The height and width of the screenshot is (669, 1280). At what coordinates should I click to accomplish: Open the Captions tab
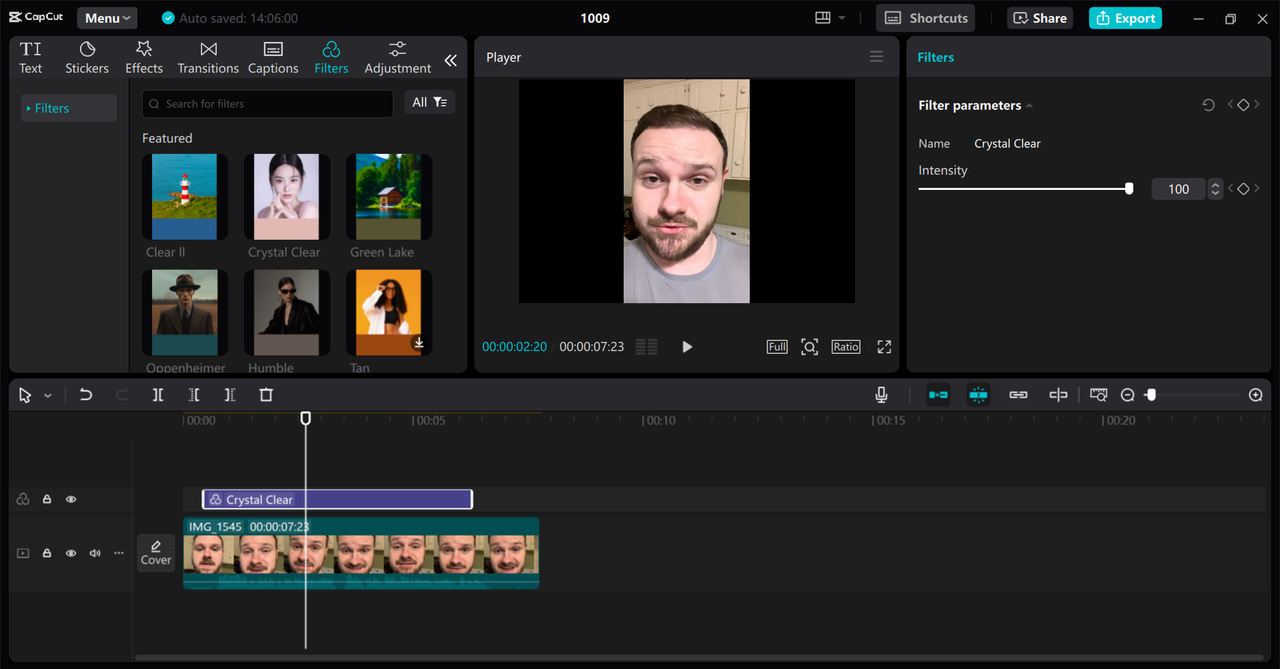(273, 58)
